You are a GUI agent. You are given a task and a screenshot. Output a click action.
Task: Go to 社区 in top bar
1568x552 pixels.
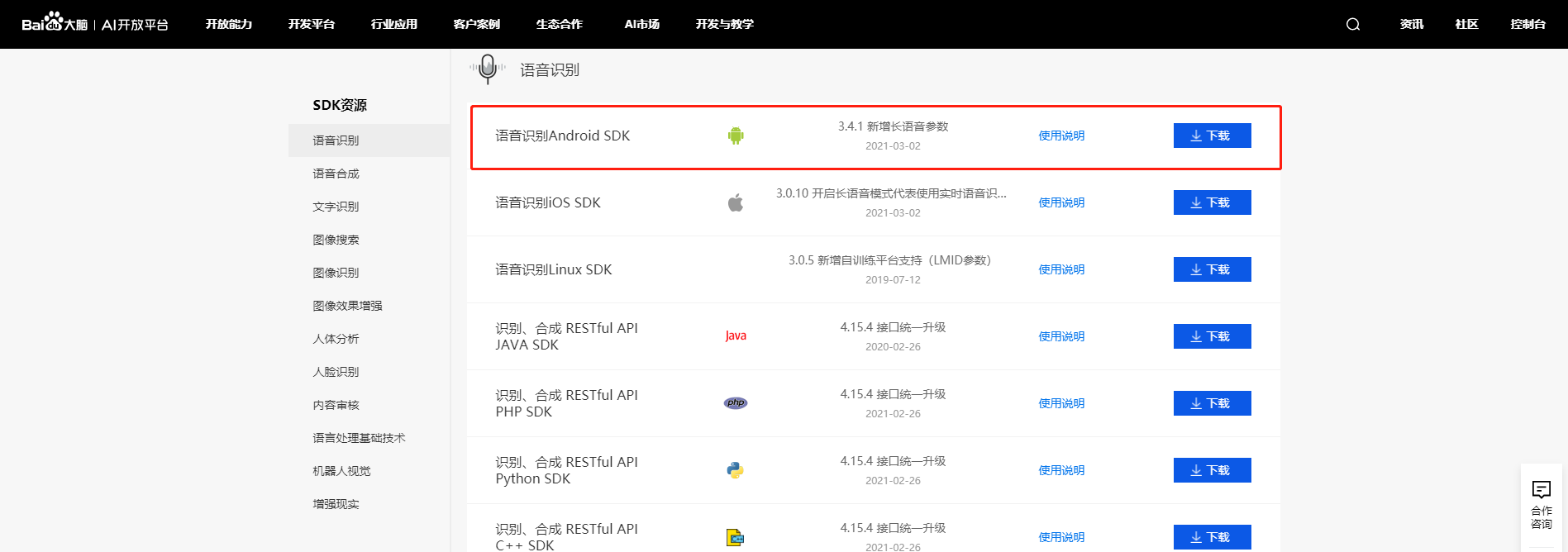tap(1467, 24)
